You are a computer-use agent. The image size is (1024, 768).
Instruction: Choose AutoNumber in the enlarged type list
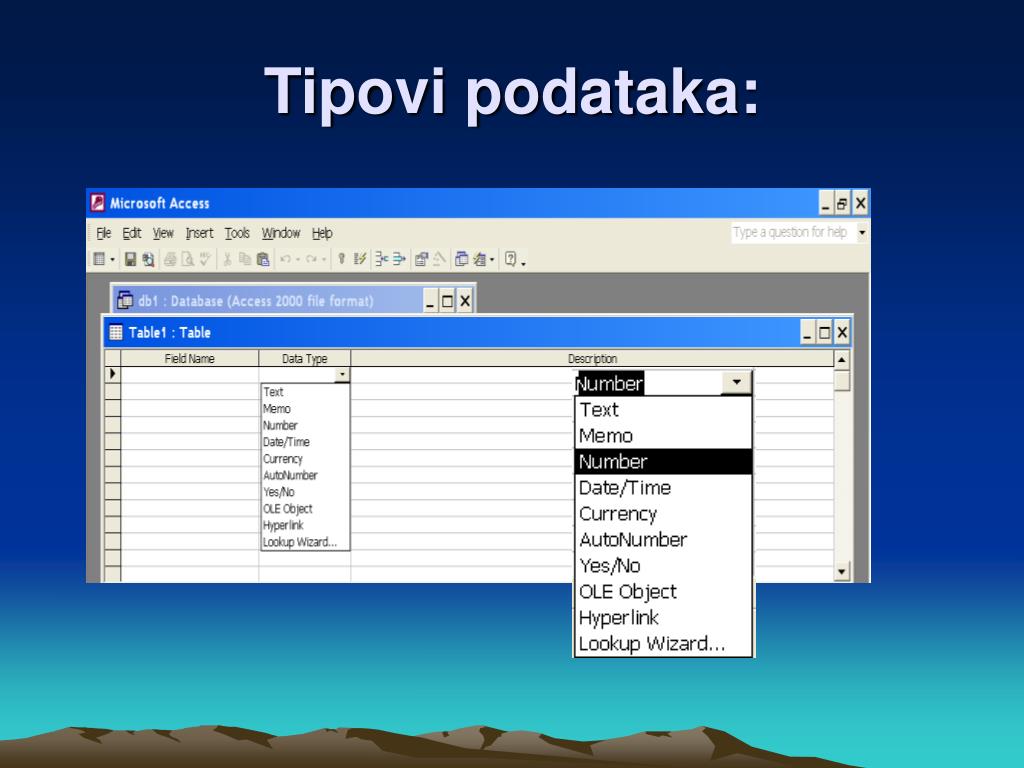point(664,540)
